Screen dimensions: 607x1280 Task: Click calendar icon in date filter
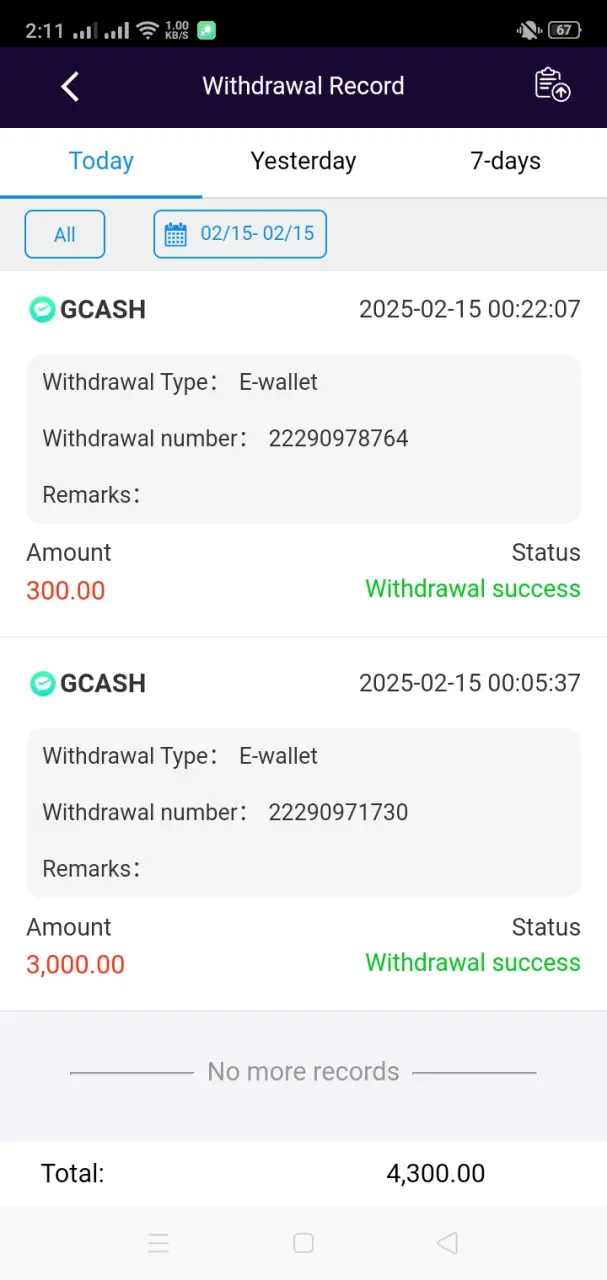tap(176, 235)
